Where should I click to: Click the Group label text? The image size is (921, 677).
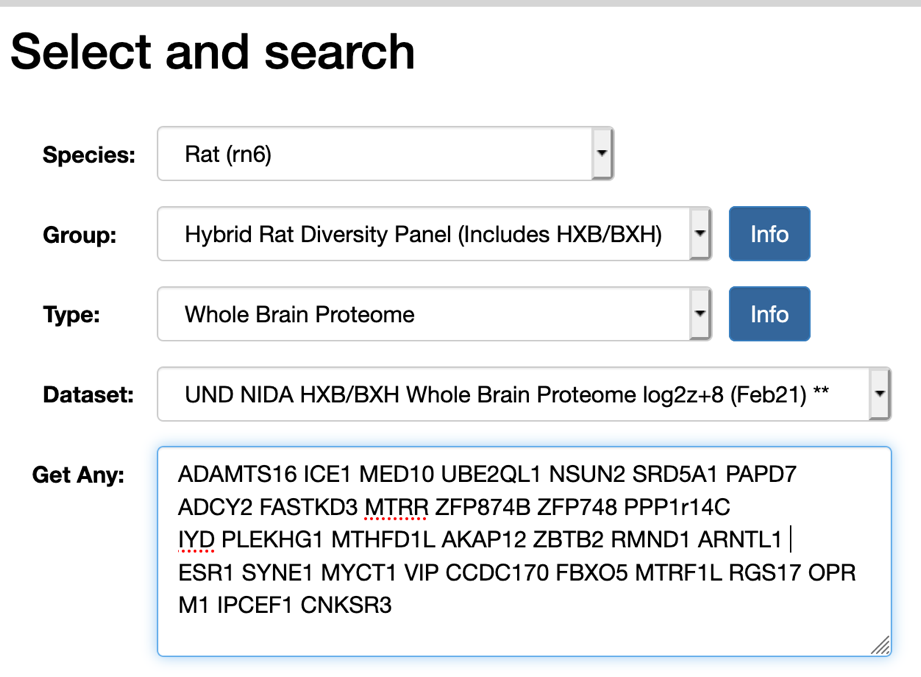[79, 235]
